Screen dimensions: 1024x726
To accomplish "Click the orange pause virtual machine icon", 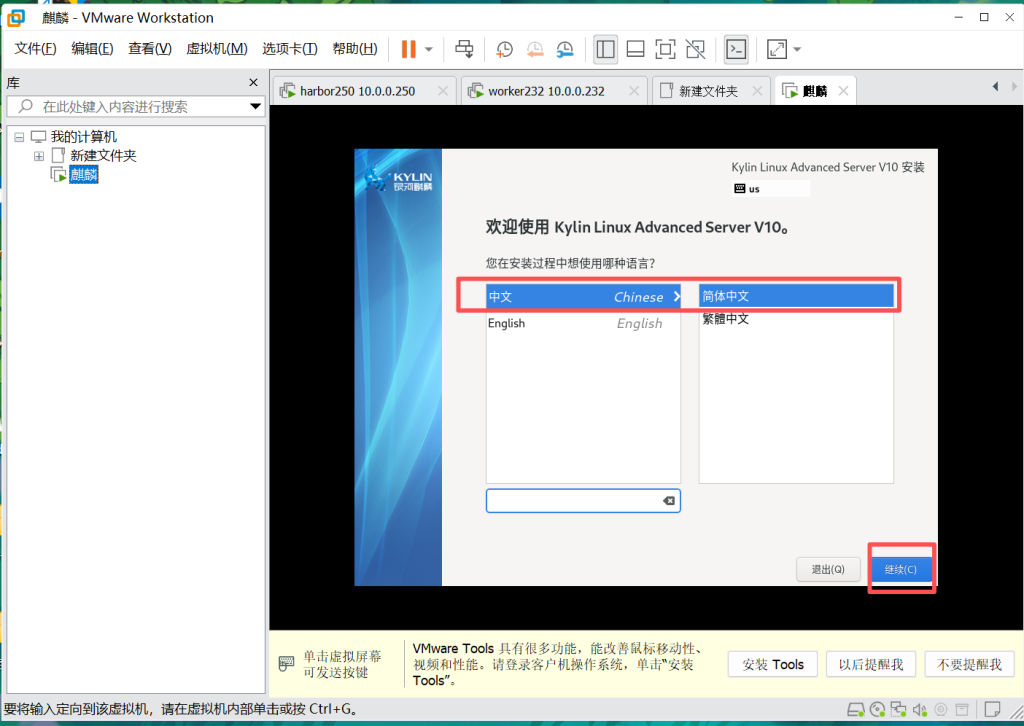I will 408,49.
